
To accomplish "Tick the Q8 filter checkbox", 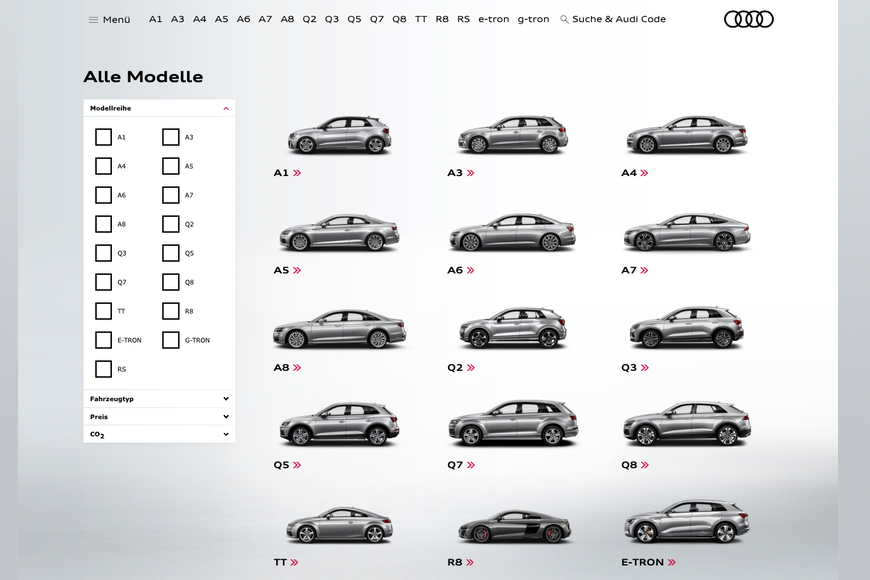I will pos(170,282).
